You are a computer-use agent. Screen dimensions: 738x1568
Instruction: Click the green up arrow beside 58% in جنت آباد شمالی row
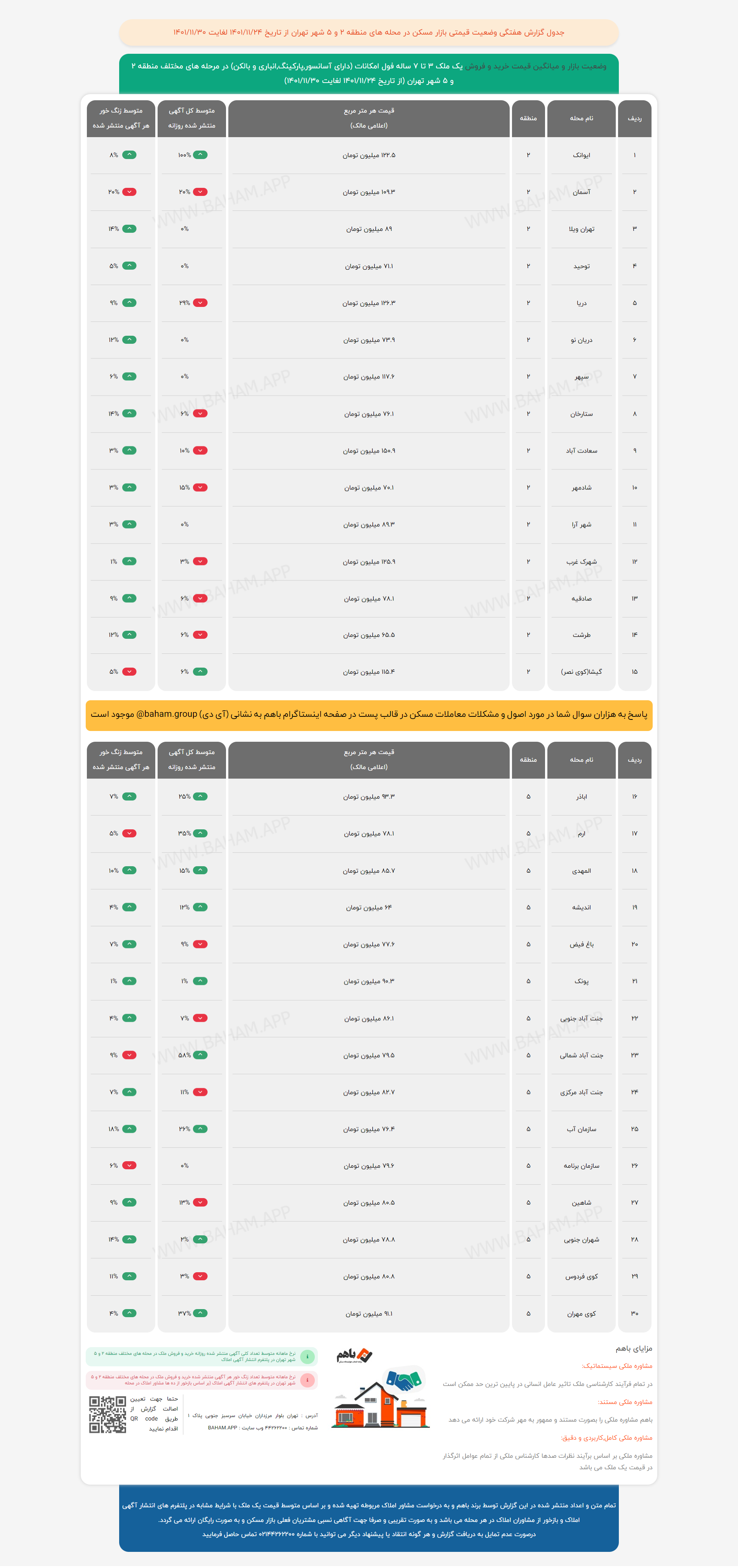200,1055
